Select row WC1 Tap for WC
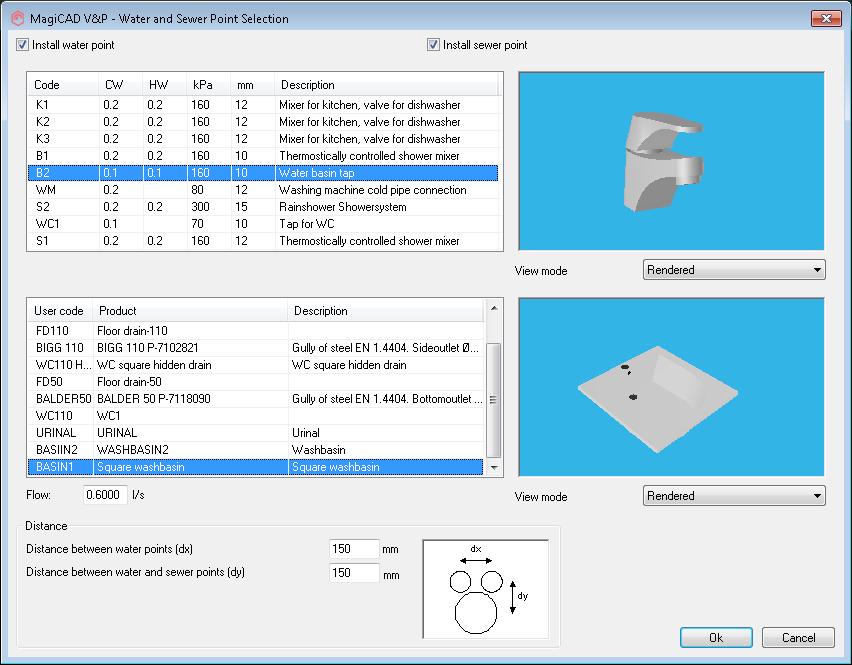 pyautogui.click(x=262, y=223)
